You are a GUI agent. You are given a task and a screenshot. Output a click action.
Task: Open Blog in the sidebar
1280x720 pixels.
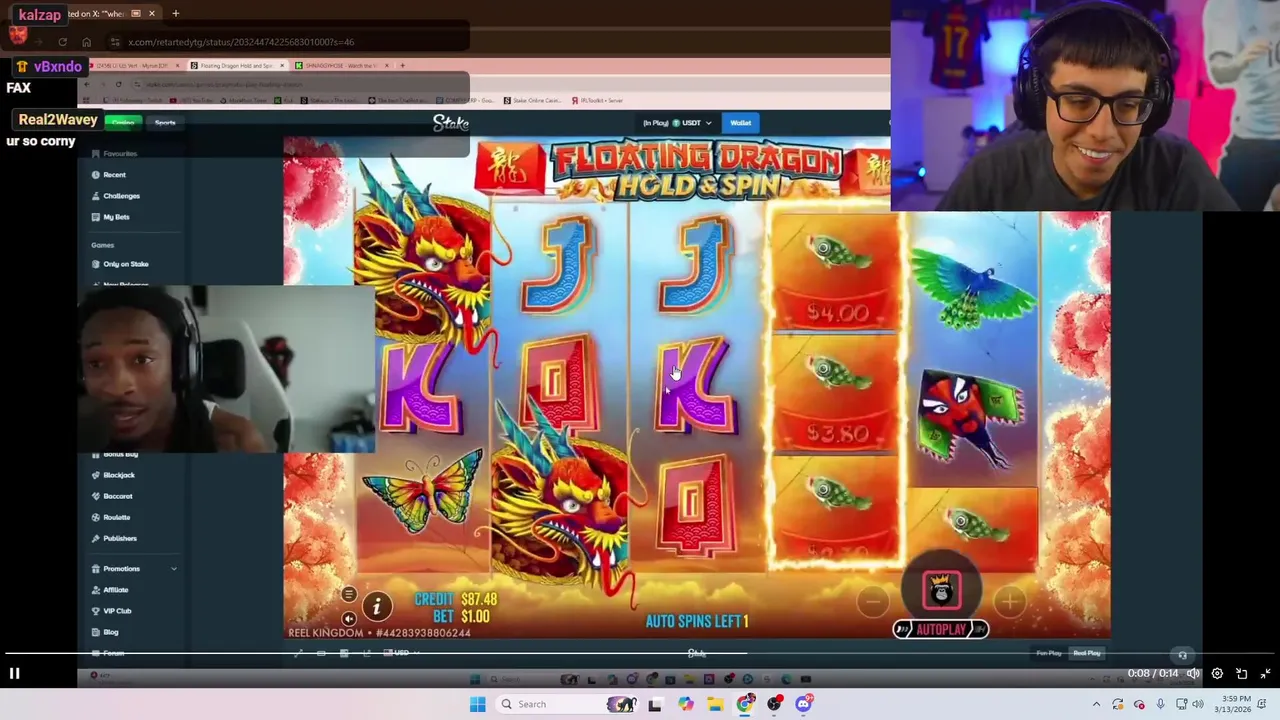[110, 632]
